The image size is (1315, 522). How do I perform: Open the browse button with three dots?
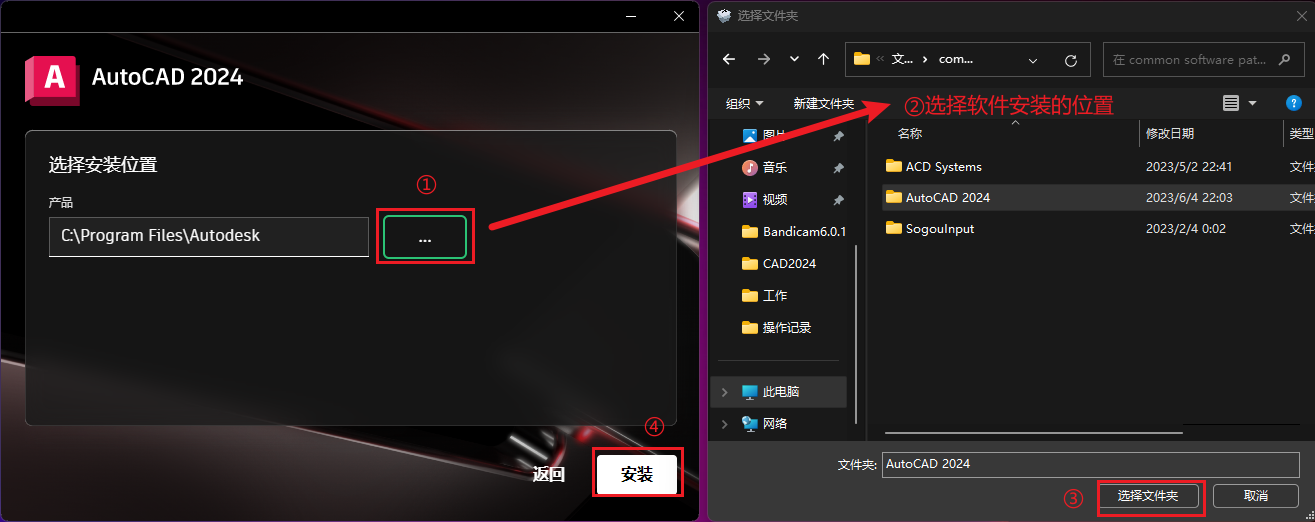(425, 236)
